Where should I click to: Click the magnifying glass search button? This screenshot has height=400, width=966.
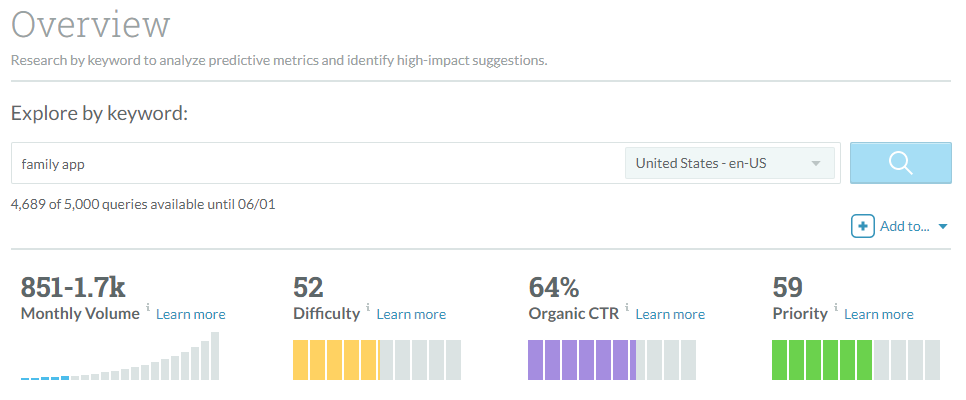[900, 163]
